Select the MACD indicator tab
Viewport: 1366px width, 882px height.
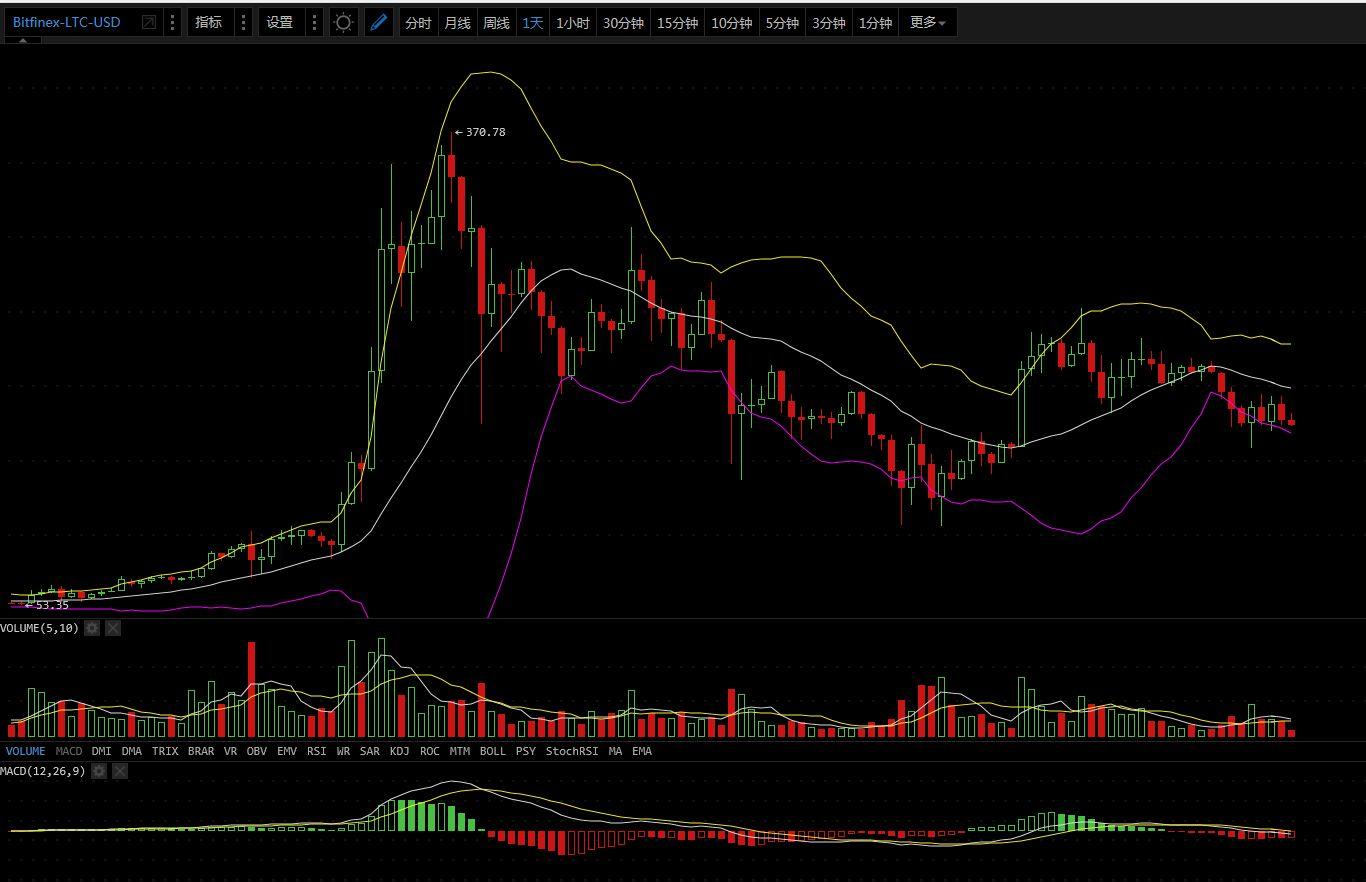[x=69, y=751]
